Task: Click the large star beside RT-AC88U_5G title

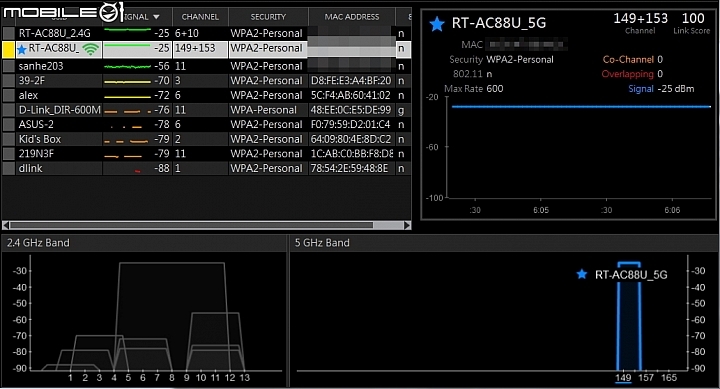Action: click(437, 24)
